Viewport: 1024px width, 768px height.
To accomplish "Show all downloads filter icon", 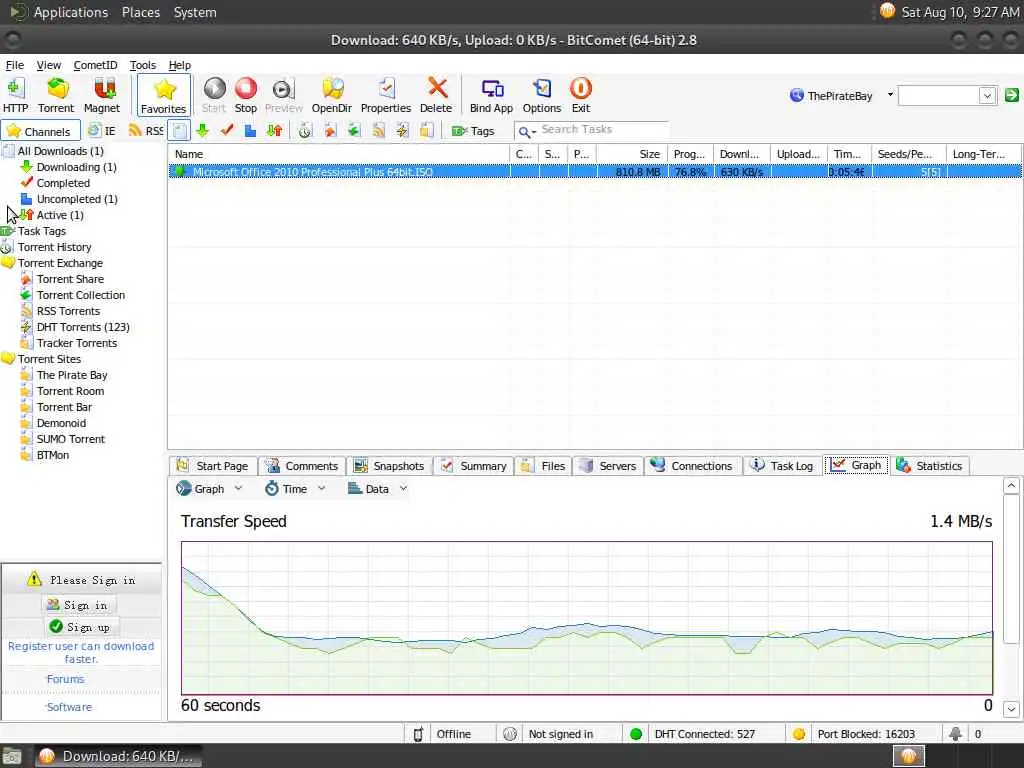I will pos(180,131).
